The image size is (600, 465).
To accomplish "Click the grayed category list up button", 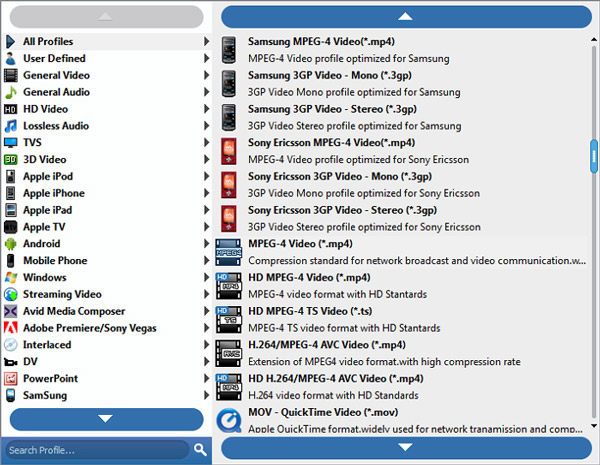I will [x=106, y=16].
